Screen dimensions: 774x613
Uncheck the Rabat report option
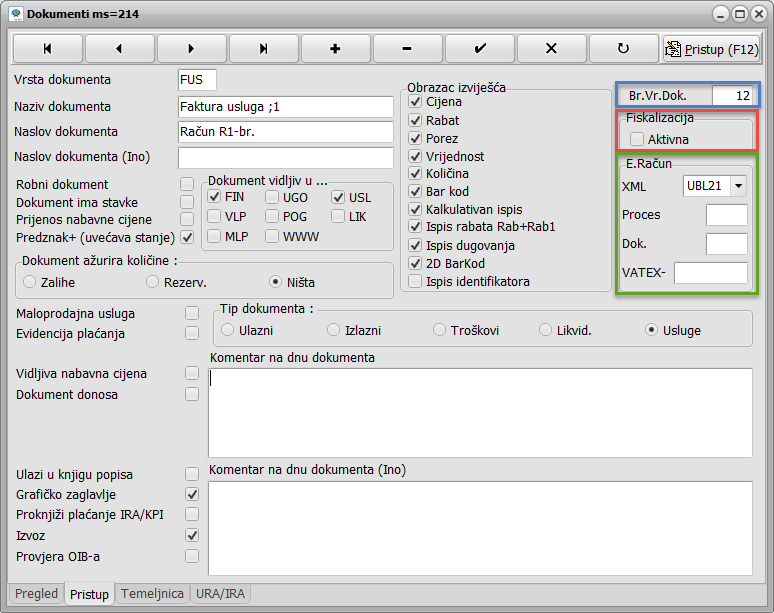pos(416,120)
